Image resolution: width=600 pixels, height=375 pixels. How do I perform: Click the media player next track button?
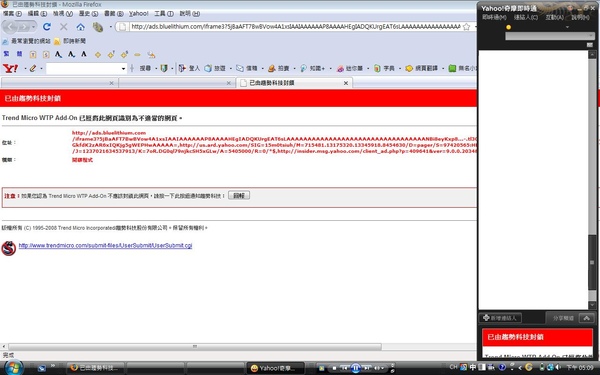[367, 368]
